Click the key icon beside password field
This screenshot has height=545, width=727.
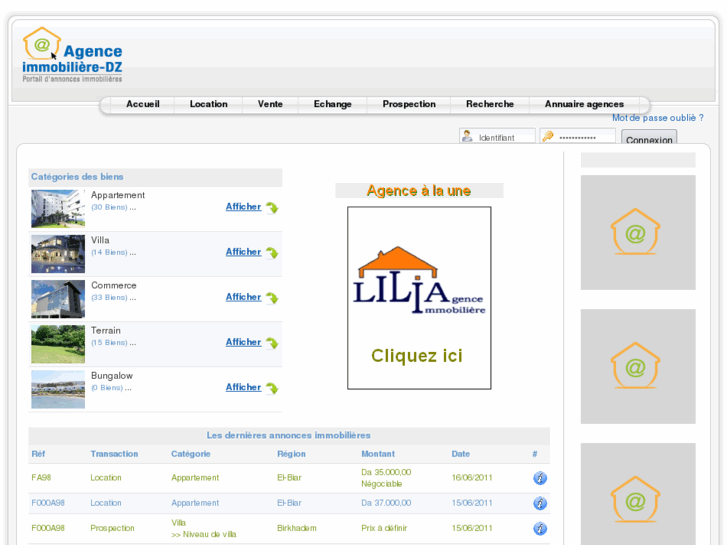pos(548,136)
